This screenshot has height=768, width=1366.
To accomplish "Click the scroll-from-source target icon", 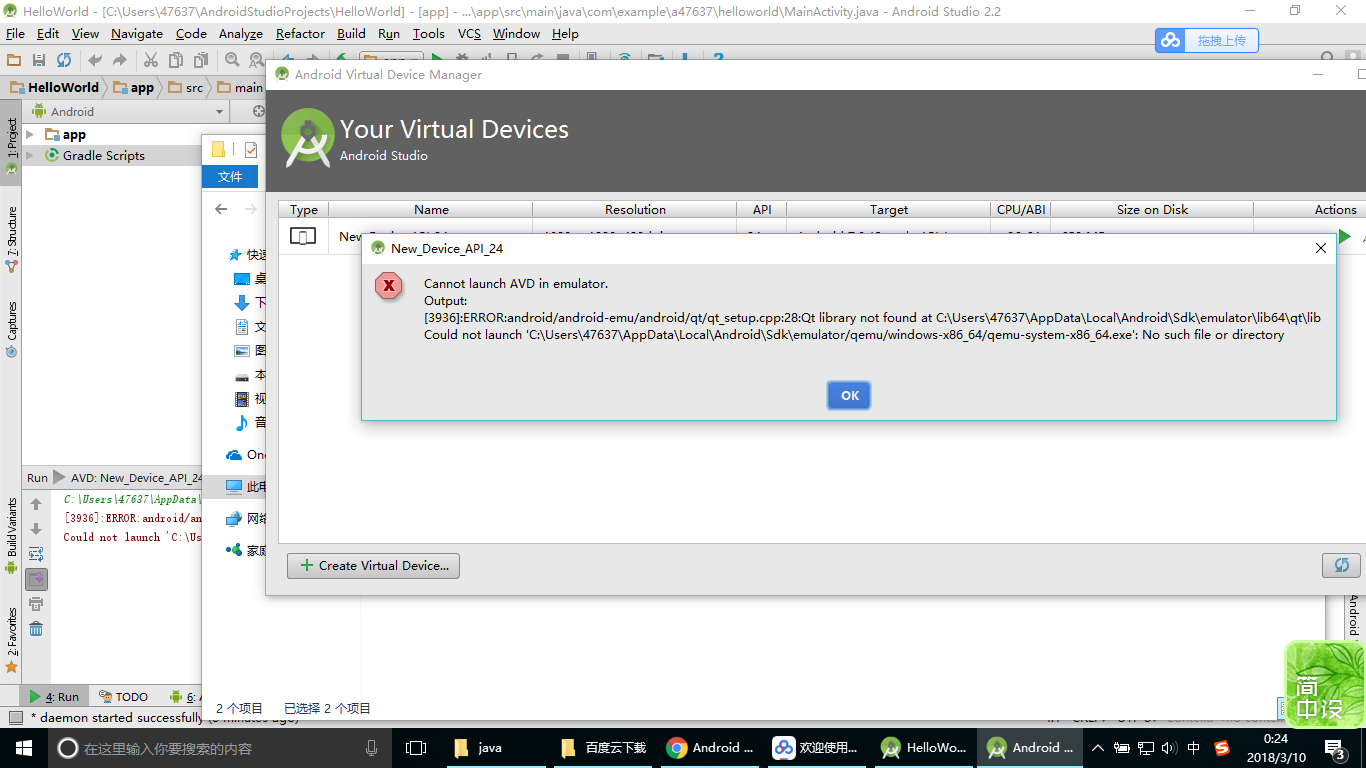I will [x=258, y=111].
